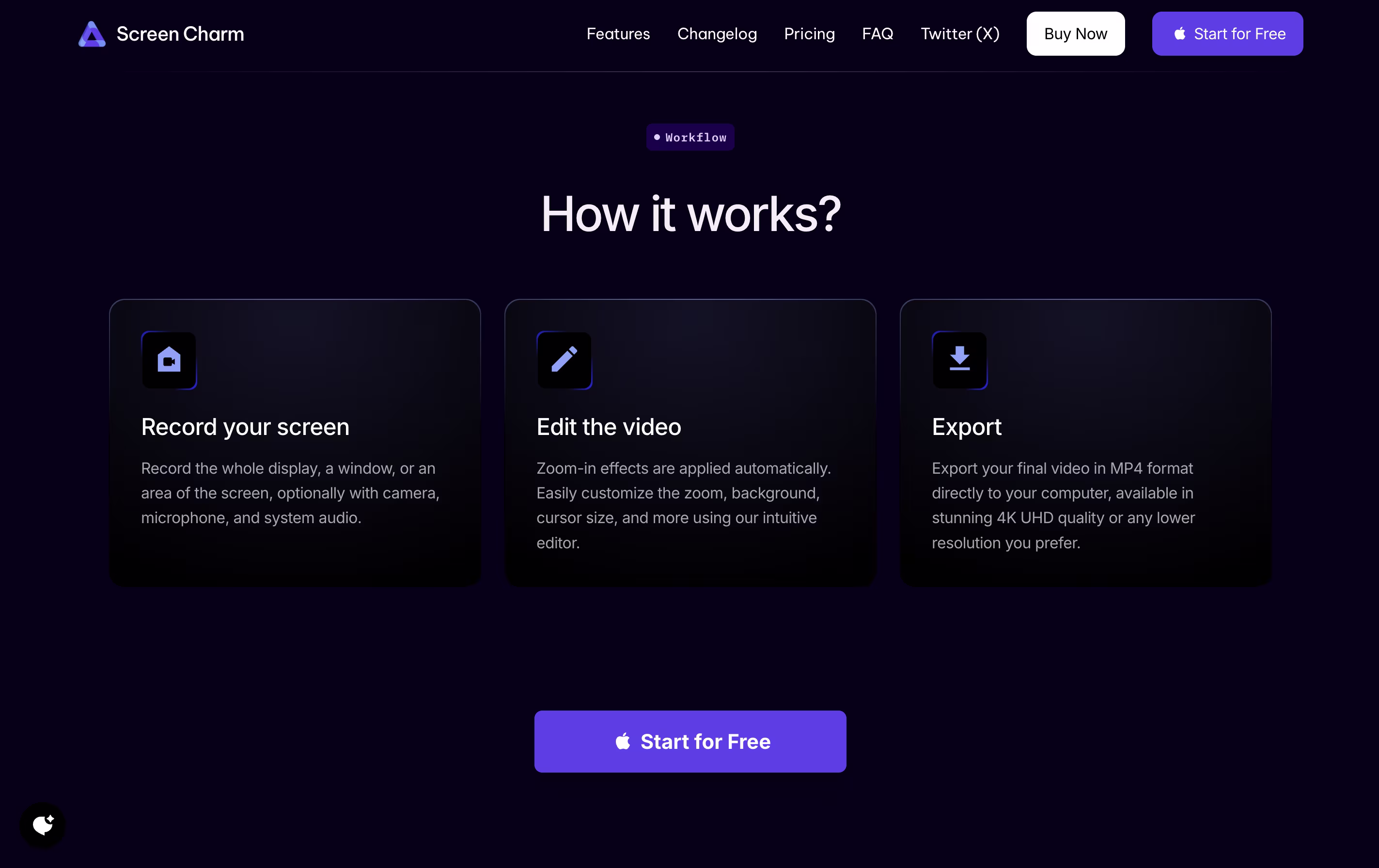The width and height of the screenshot is (1379, 868).
Task: Click Apple logo in large Start button
Action: pyautogui.click(x=623, y=742)
